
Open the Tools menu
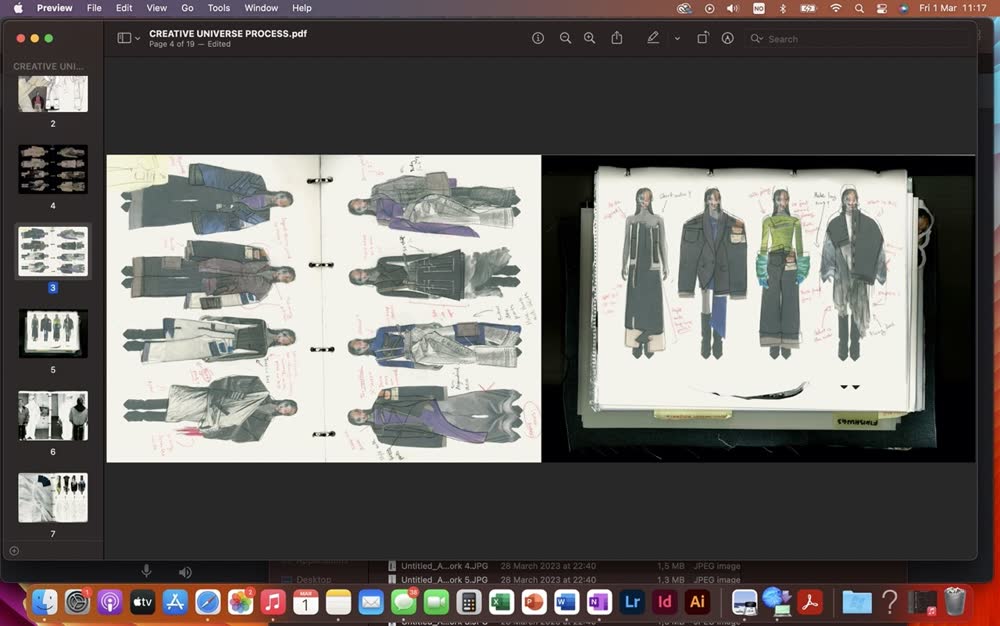[x=219, y=8]
